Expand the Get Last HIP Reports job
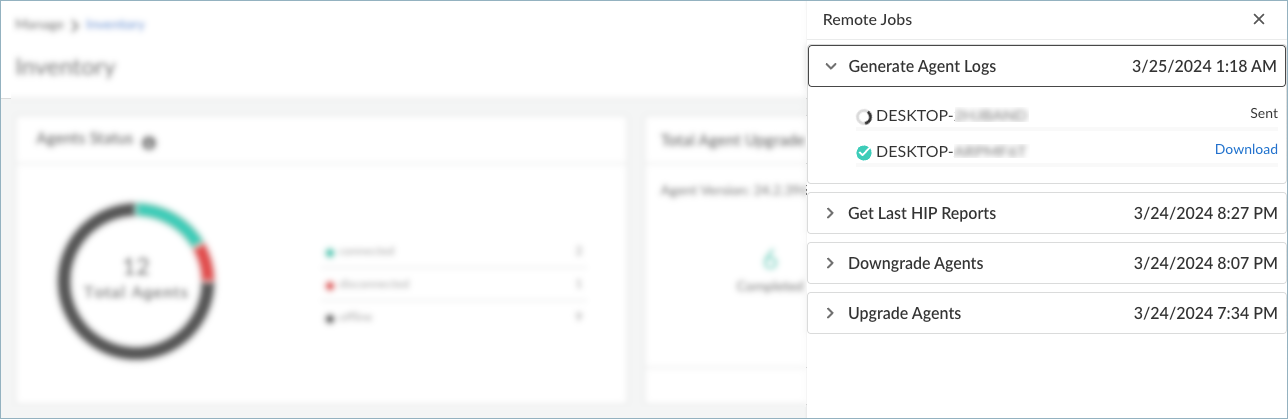The height and width of the screenshot is (419, 1288). (830, 213)
